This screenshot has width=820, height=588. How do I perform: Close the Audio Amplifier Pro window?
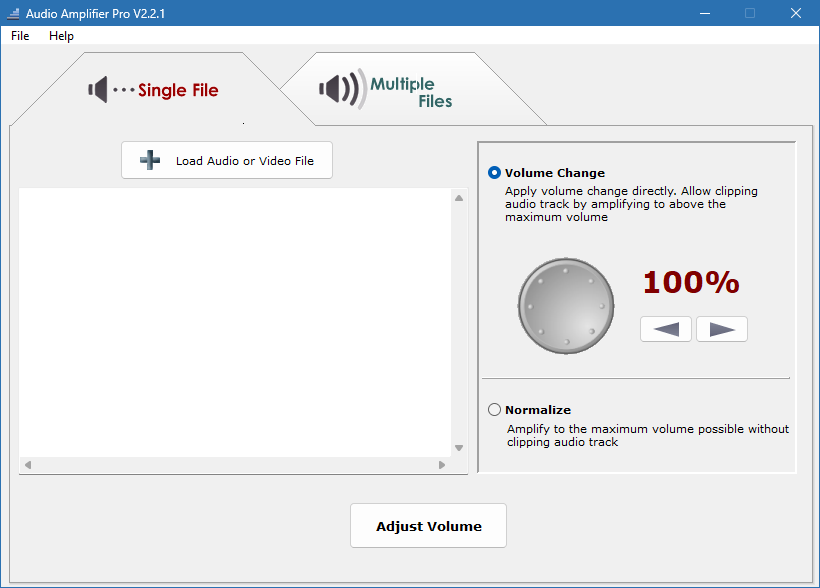[x=795, y=13]
